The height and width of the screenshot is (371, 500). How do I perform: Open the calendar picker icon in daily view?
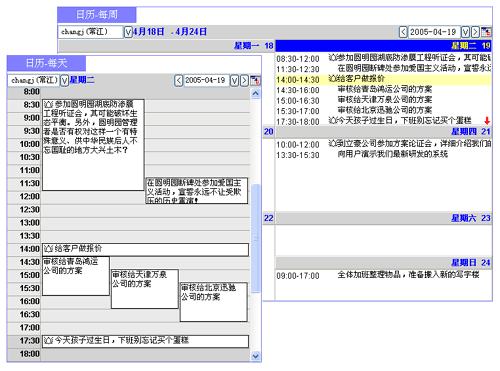point(255,80)
